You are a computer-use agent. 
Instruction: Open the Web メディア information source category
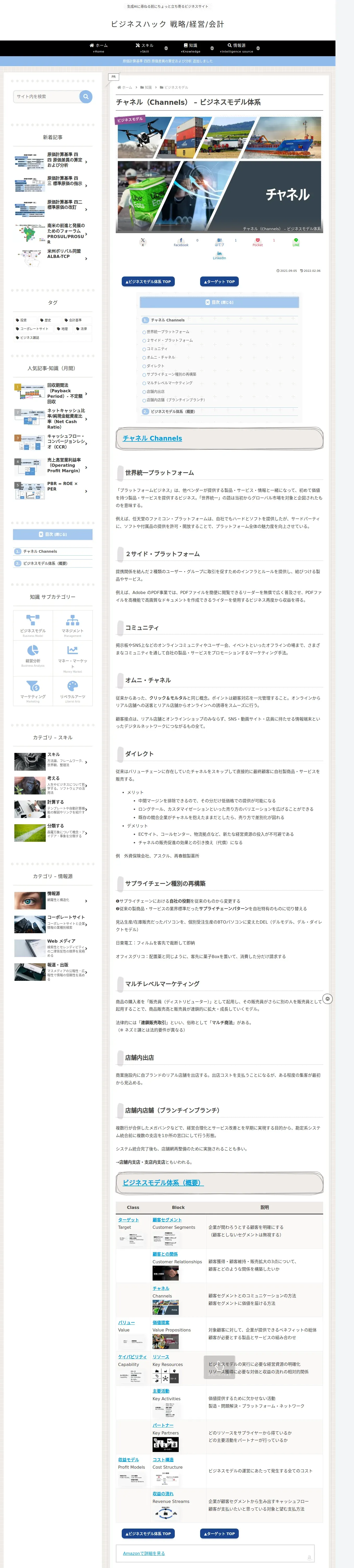click(53, 948)
